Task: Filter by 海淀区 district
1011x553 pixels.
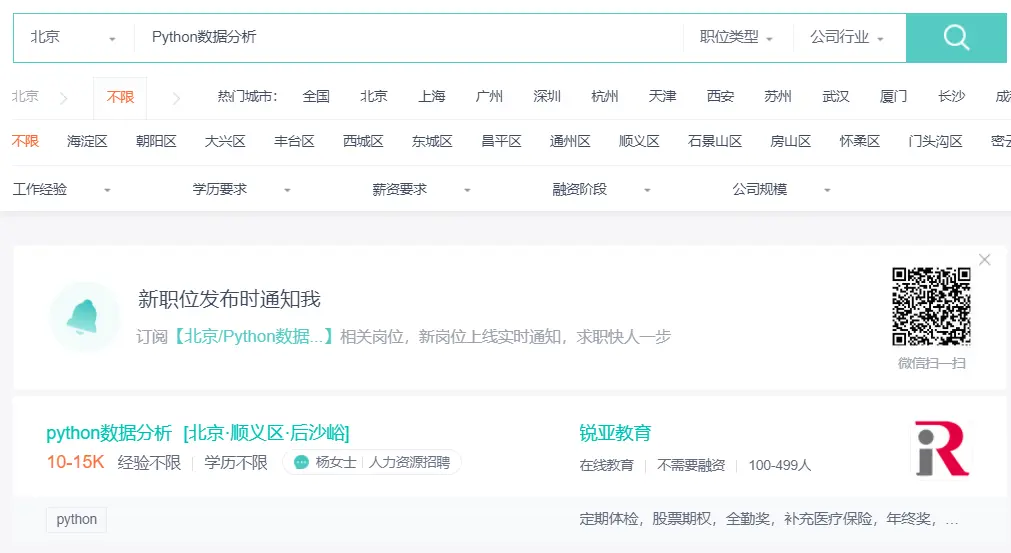Action: pyautogui.click(x=87, y=141)
